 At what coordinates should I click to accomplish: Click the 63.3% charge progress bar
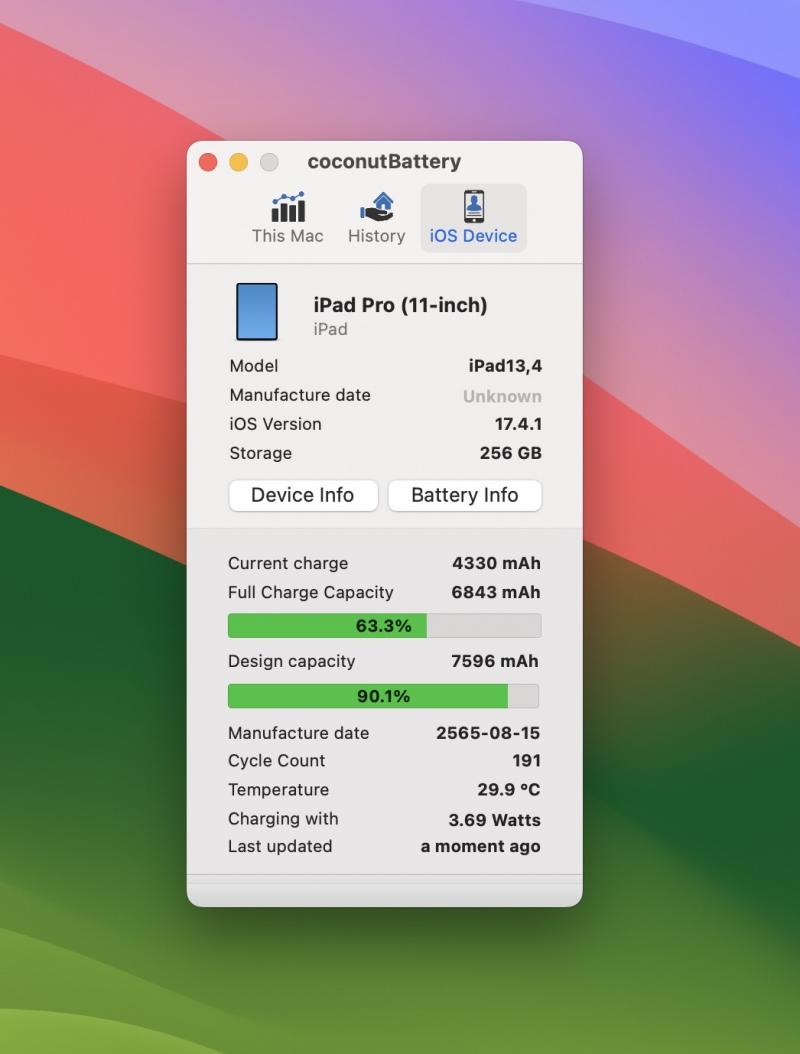[385, 626]
